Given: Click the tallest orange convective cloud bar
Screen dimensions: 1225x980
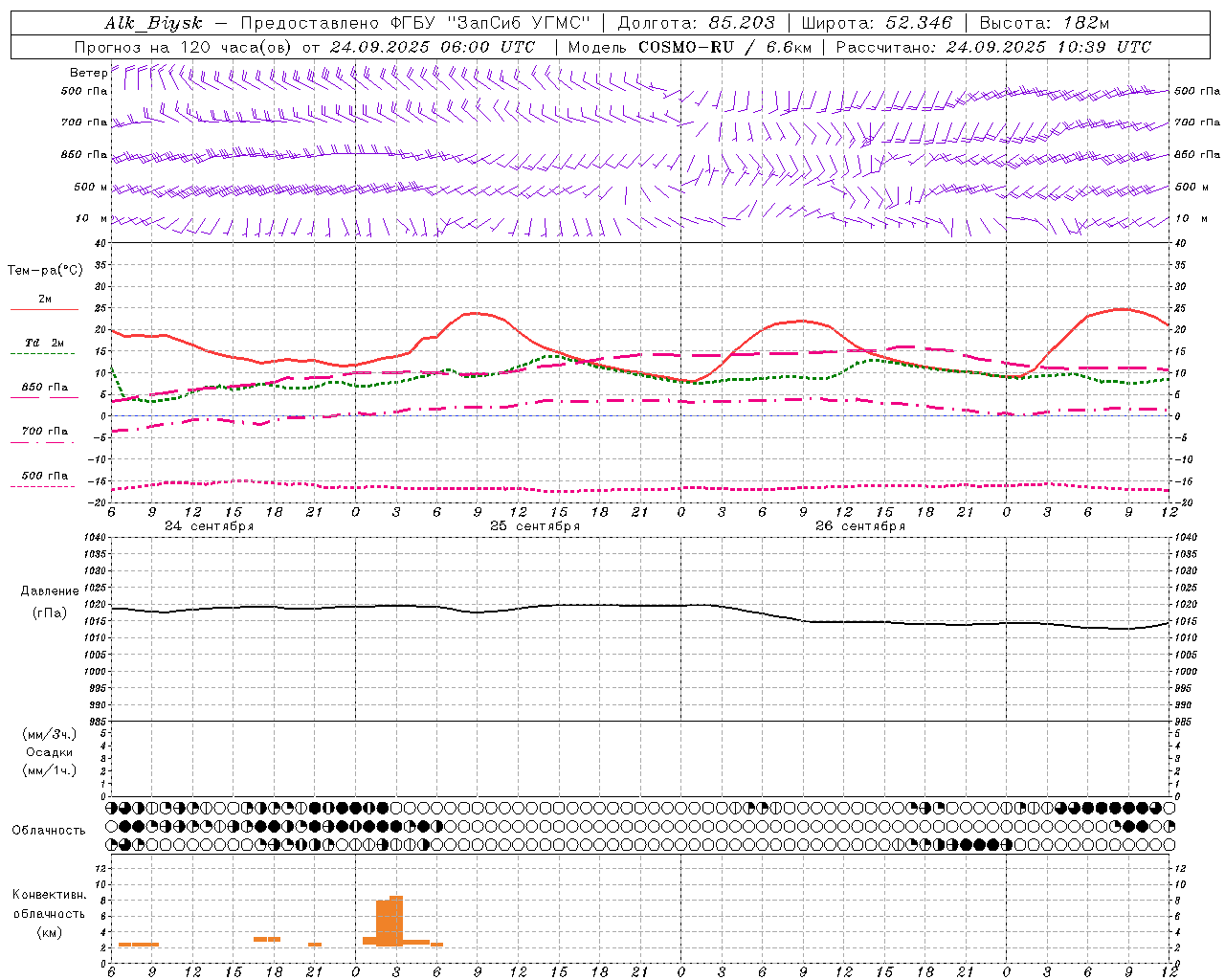Looking at the screenshot, I should tap(396, 921).
